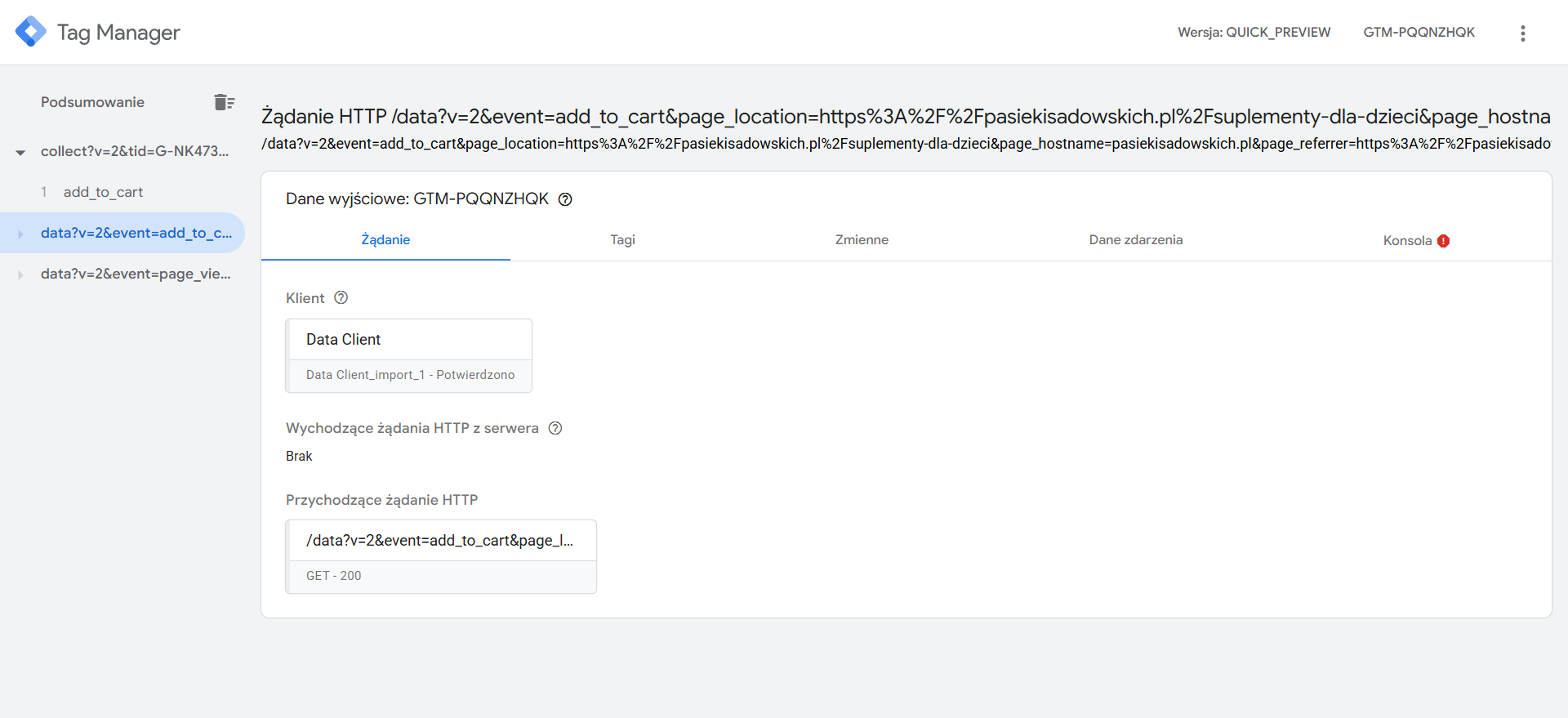Open the Zmienne tab
This screenshot has width=1568, height=718.
pos(862,240)
